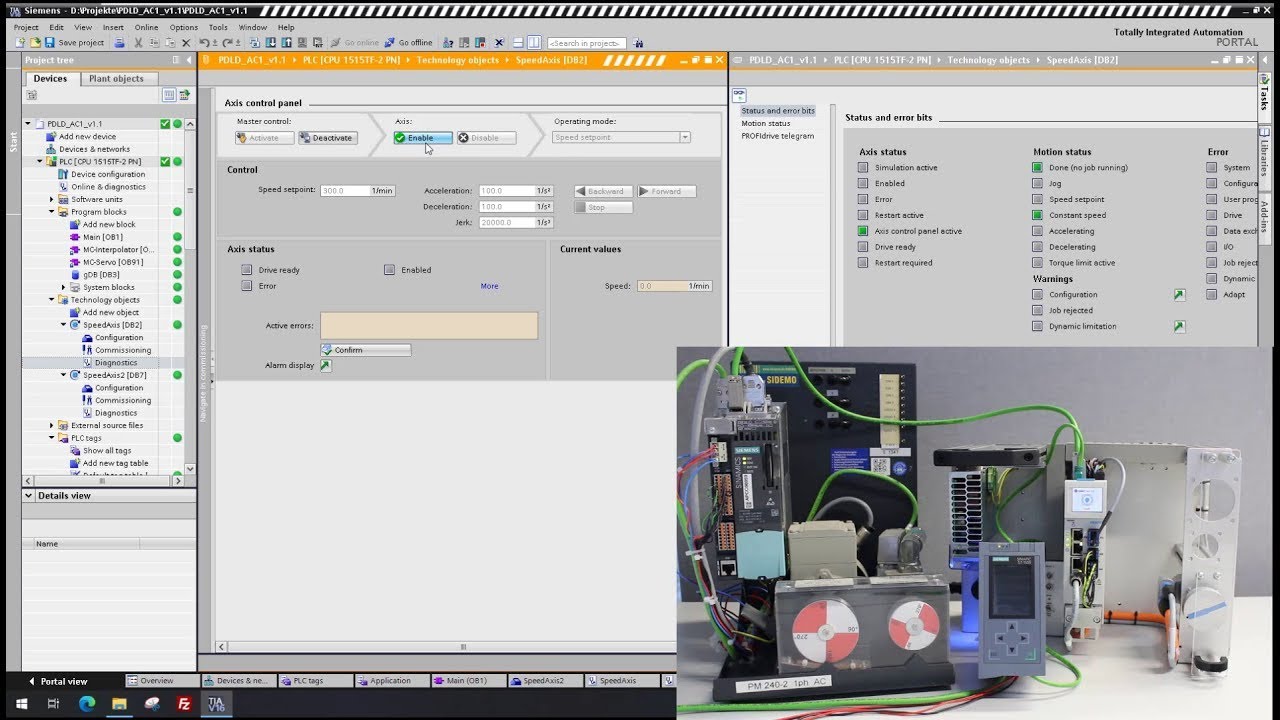The width and height of the screenshot is (1280, 720).
Task: Select PROFIdrive telegram in diagnostics list
Action: 777,136
